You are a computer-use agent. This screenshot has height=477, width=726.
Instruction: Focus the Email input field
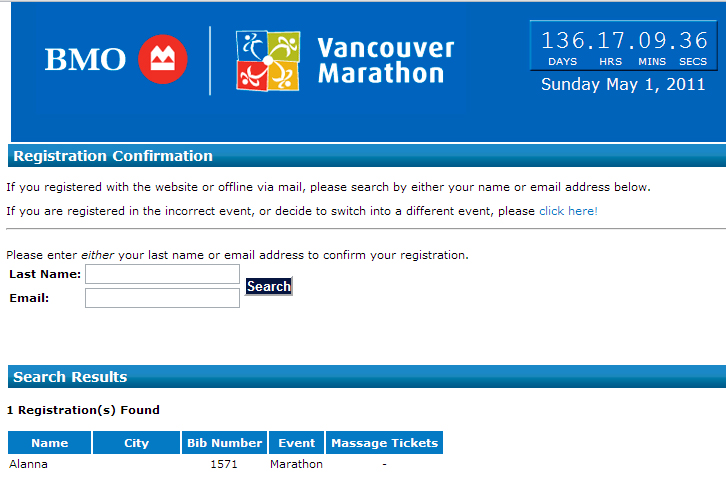(162, 298)
